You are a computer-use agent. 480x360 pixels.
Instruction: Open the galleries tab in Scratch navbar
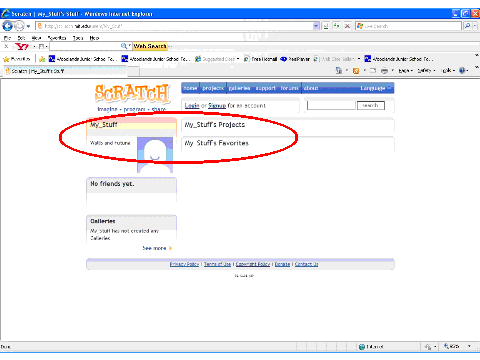click(x=239, y=88)
